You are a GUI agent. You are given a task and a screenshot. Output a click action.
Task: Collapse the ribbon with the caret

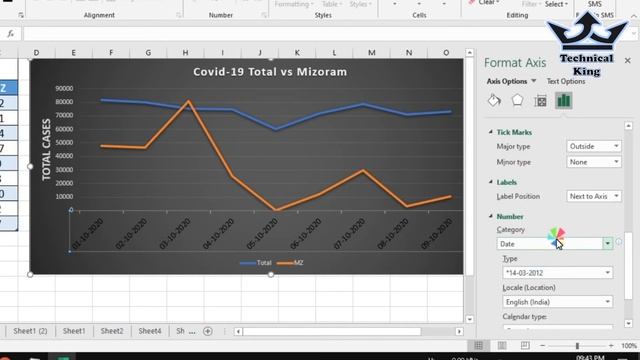pyautogui.click(x=633, y=16)
